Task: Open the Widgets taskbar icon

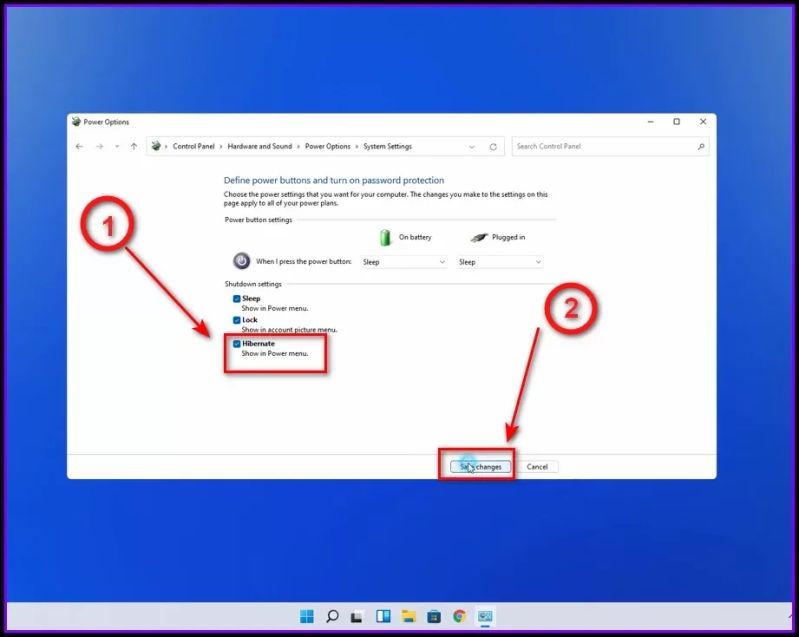Action: (383, 616)
